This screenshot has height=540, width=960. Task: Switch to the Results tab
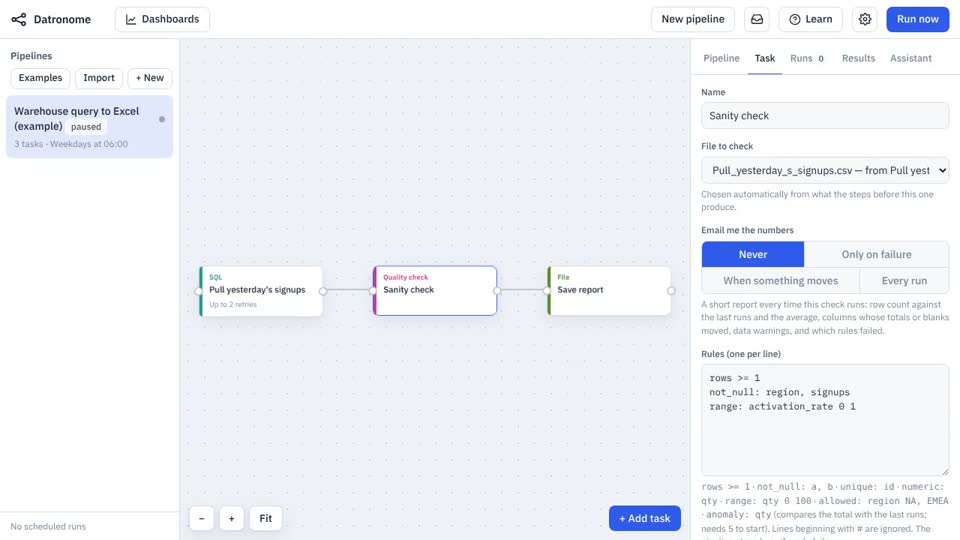(x=858, y=58)
